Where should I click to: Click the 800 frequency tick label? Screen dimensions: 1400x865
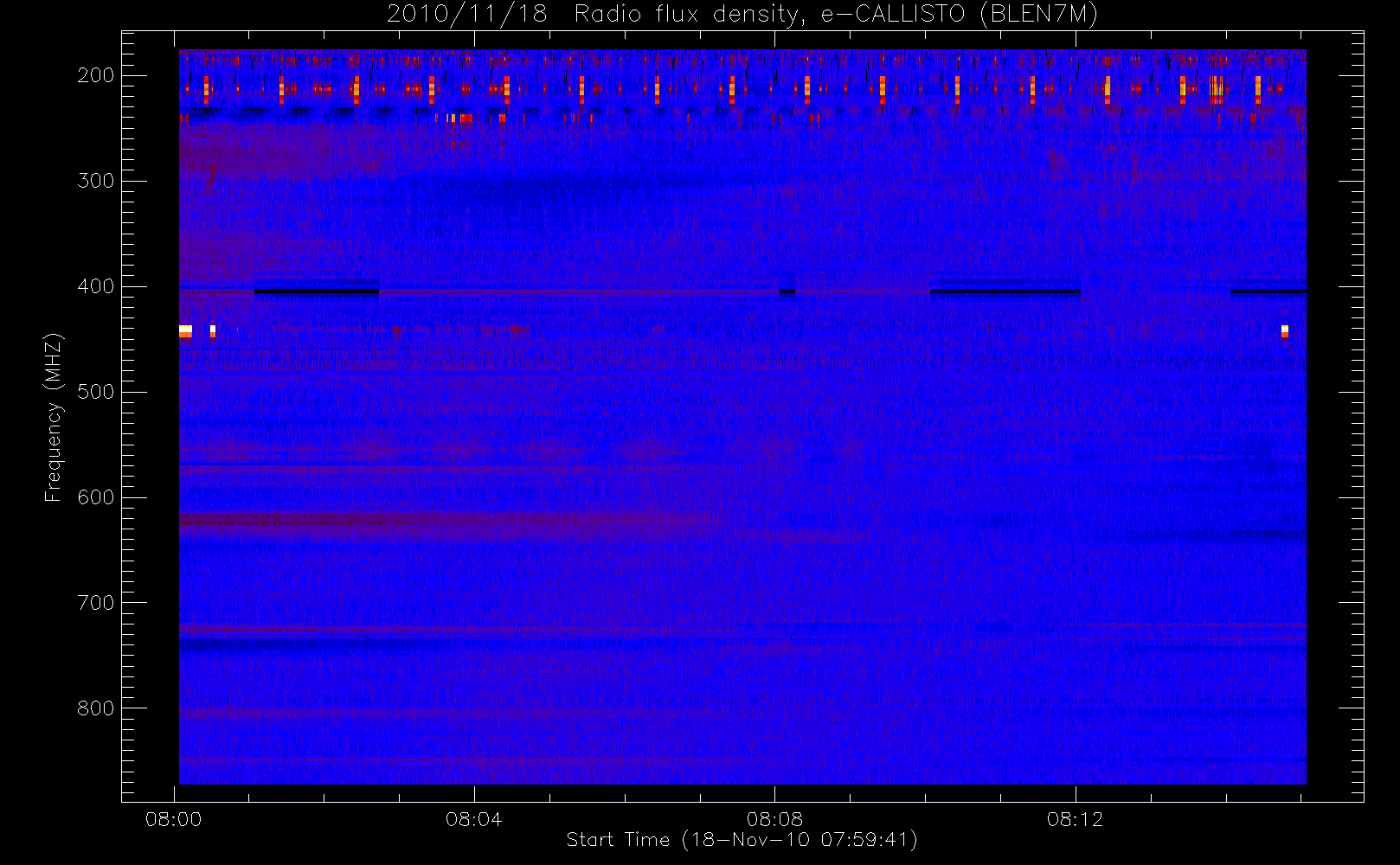click(x=95, y=708)
